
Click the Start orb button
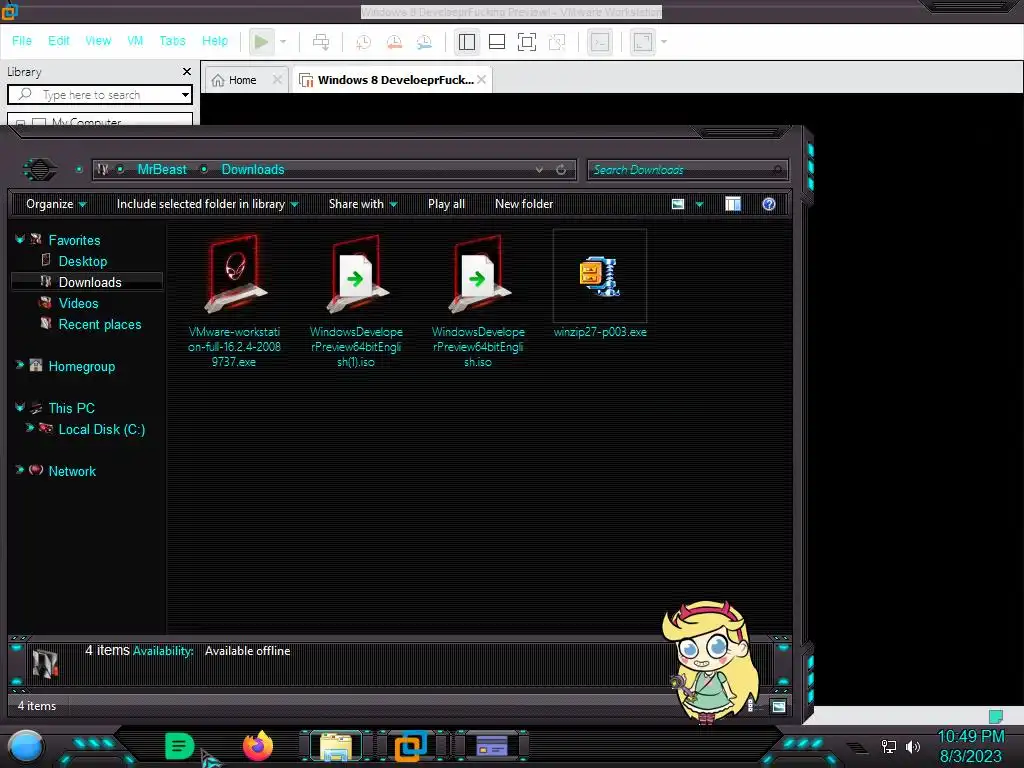27,747
